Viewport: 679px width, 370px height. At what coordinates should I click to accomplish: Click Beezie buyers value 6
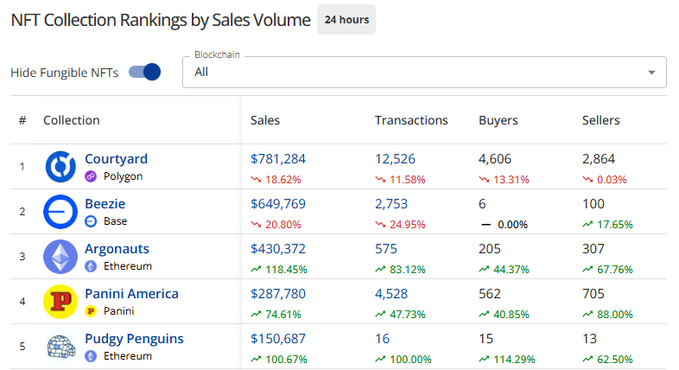pos(482,204)
